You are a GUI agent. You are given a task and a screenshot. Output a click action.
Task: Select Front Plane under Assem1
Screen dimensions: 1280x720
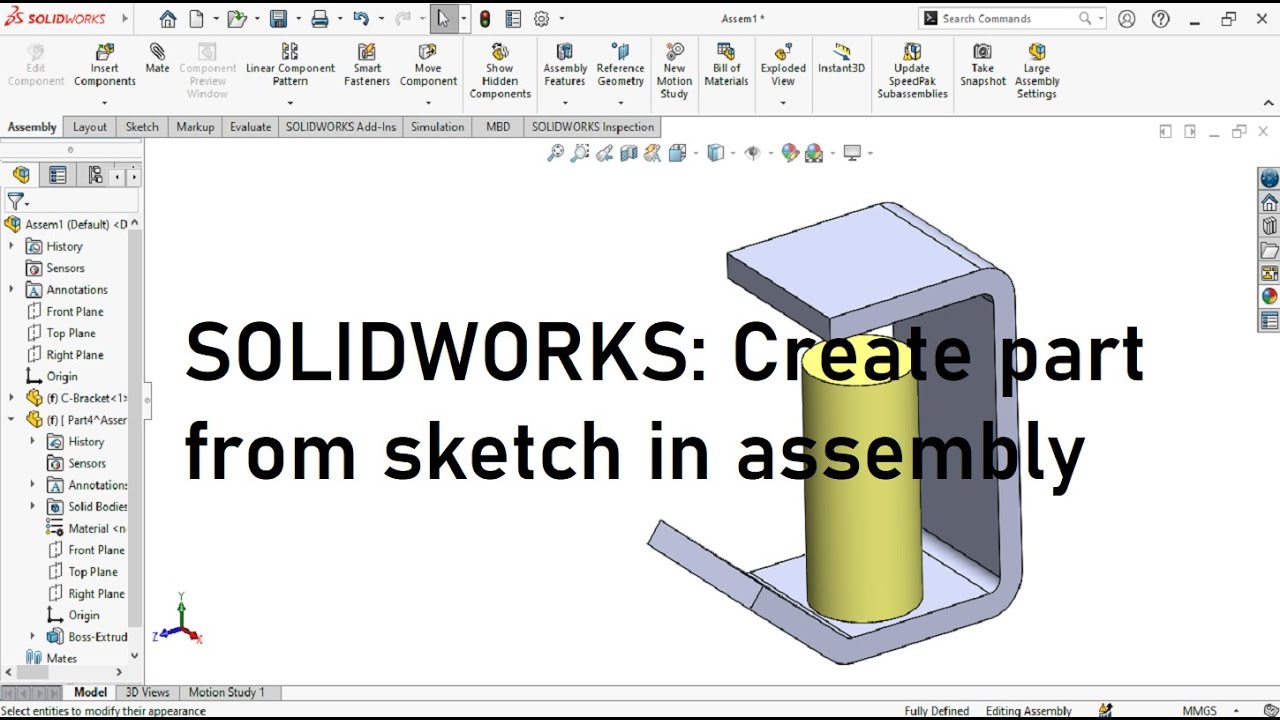click(x=64, y=311)
